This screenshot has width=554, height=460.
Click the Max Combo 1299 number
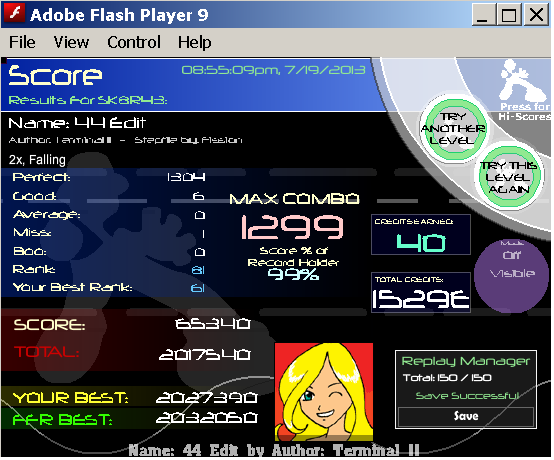(x=293, y=228)
